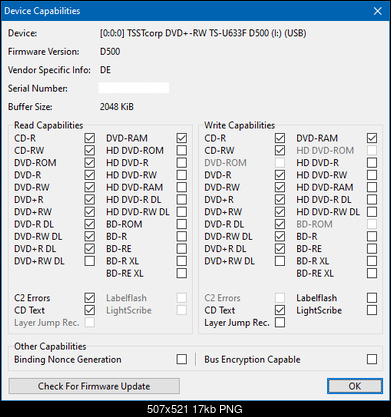Toggle Write DVD+RW DL checkbox
Image resolution: width=391 pixels, height=417 pixels.
(280, 261)
